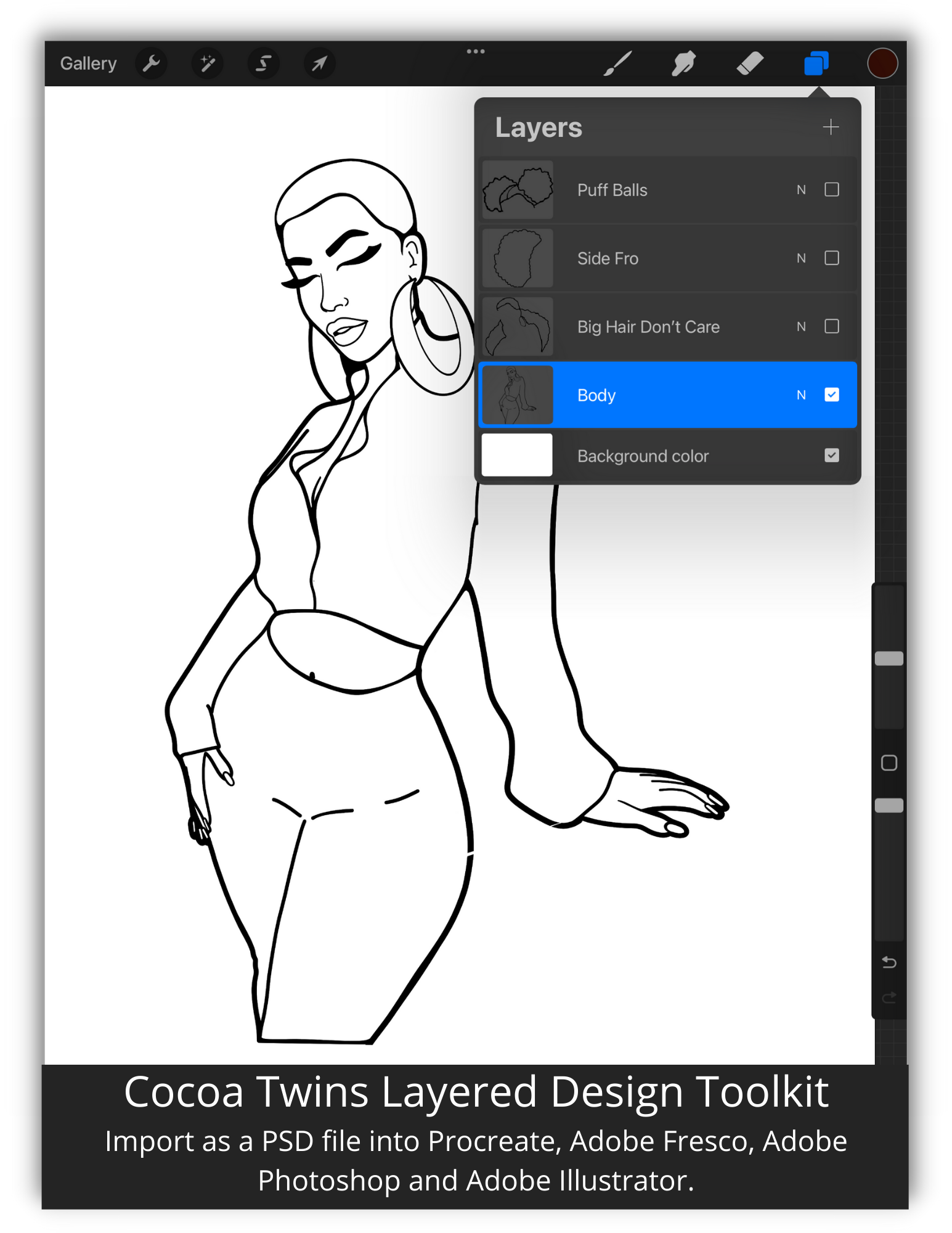Tap the Layers panel title

(539, 128)
